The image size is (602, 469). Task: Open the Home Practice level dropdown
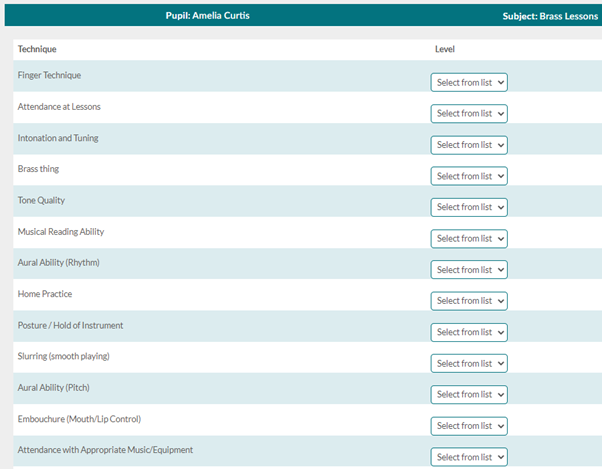coord(469,301)
